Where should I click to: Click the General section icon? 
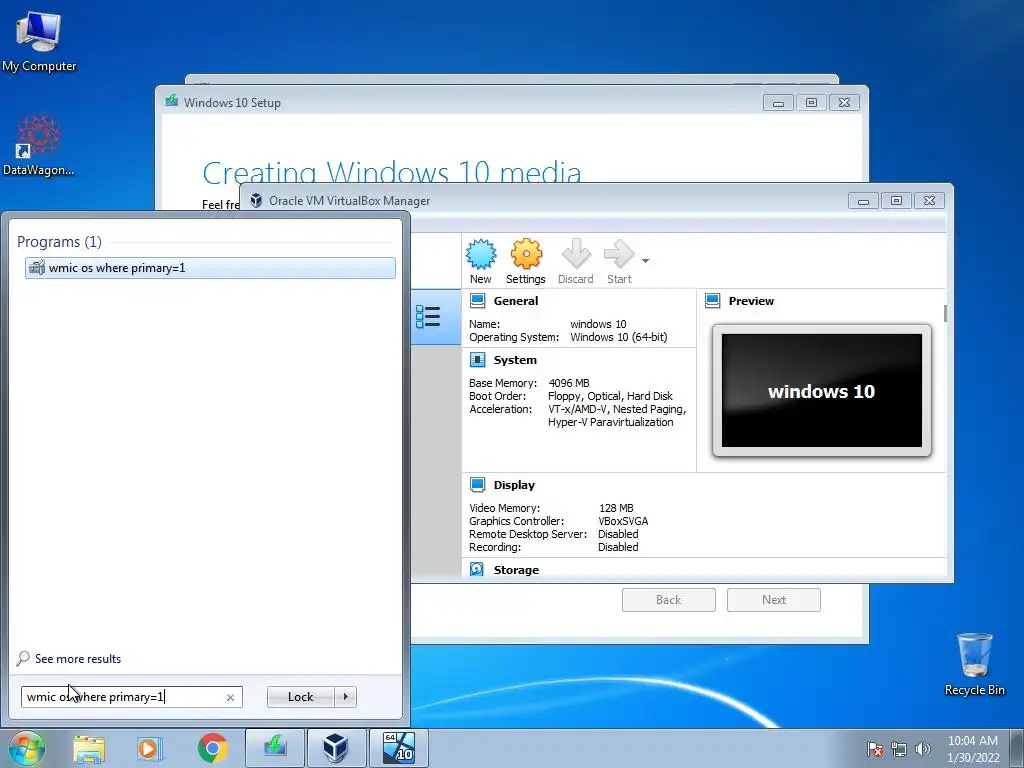pyautogui.click(x=477, y=300)
